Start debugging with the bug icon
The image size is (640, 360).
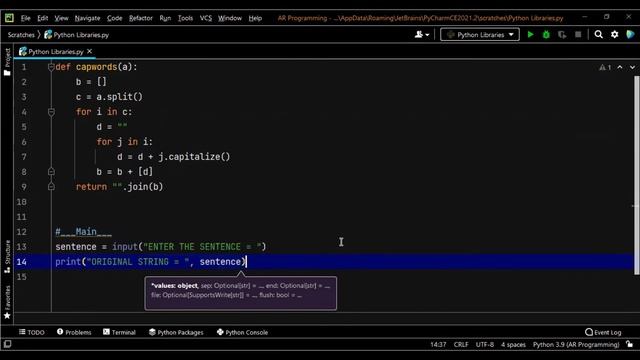[x=546, y=35]
